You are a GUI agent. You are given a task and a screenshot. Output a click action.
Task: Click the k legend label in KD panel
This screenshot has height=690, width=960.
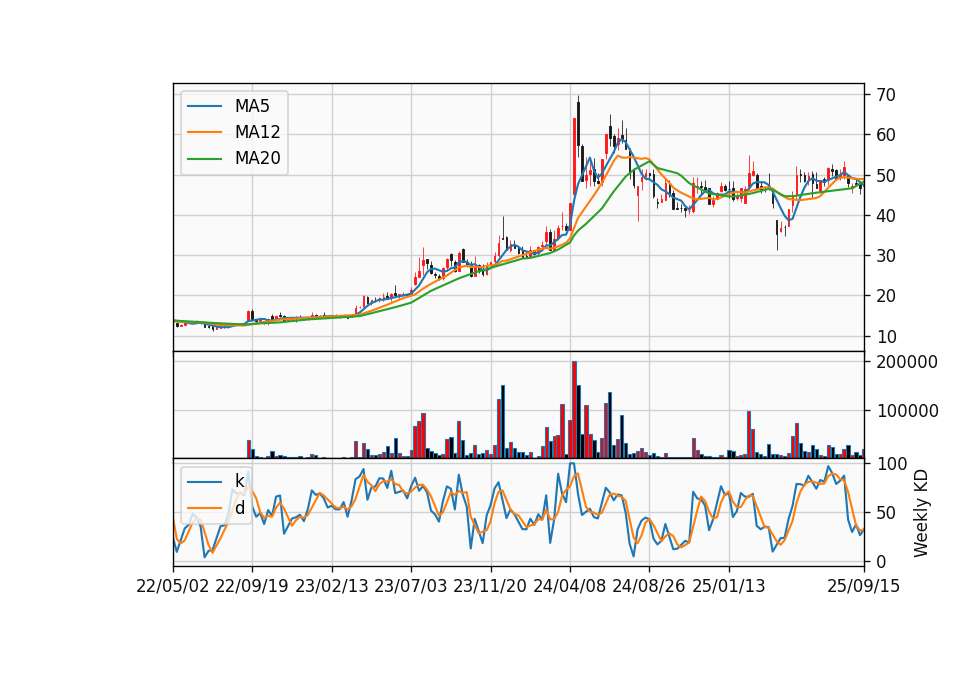point(239,481)
